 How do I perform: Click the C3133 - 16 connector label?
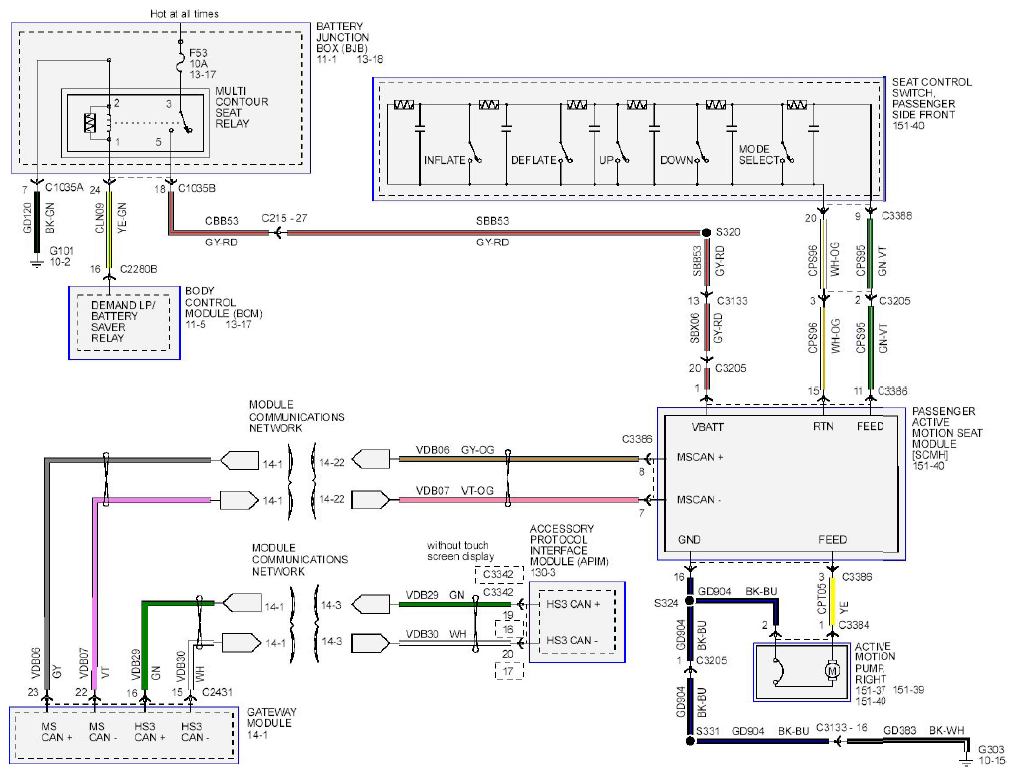(842, 727)
